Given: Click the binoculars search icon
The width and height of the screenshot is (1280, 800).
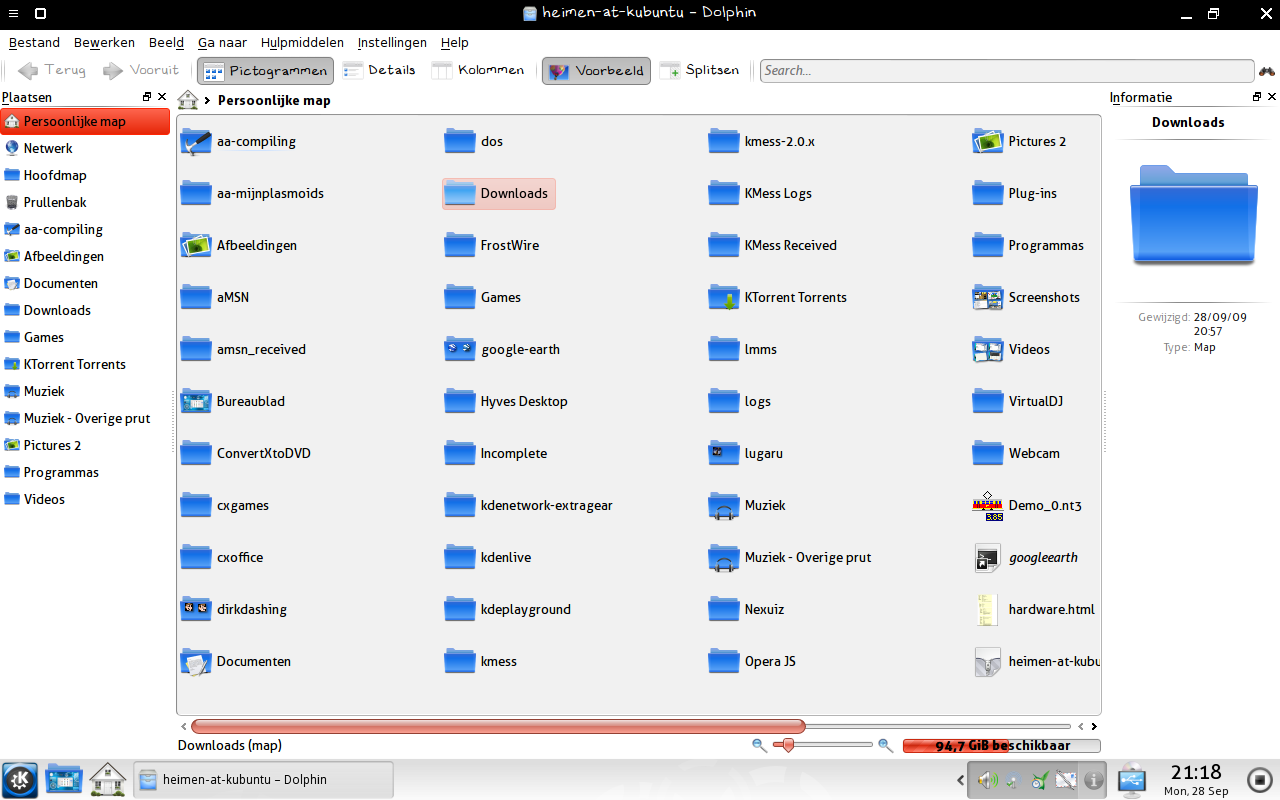Looking at the screenshot, I should [1266, 70].
